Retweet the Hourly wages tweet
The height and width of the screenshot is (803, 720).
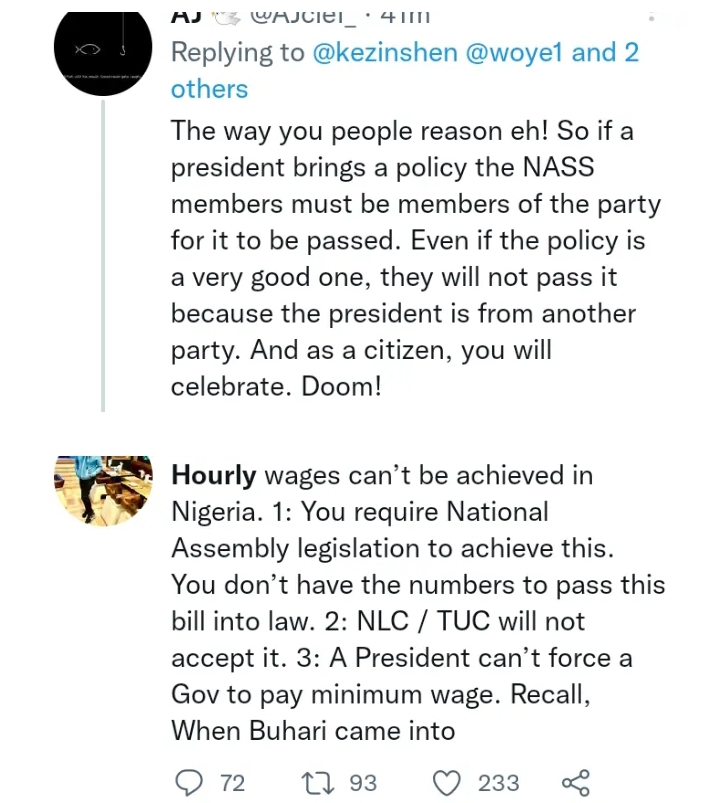tap(315, 782)
